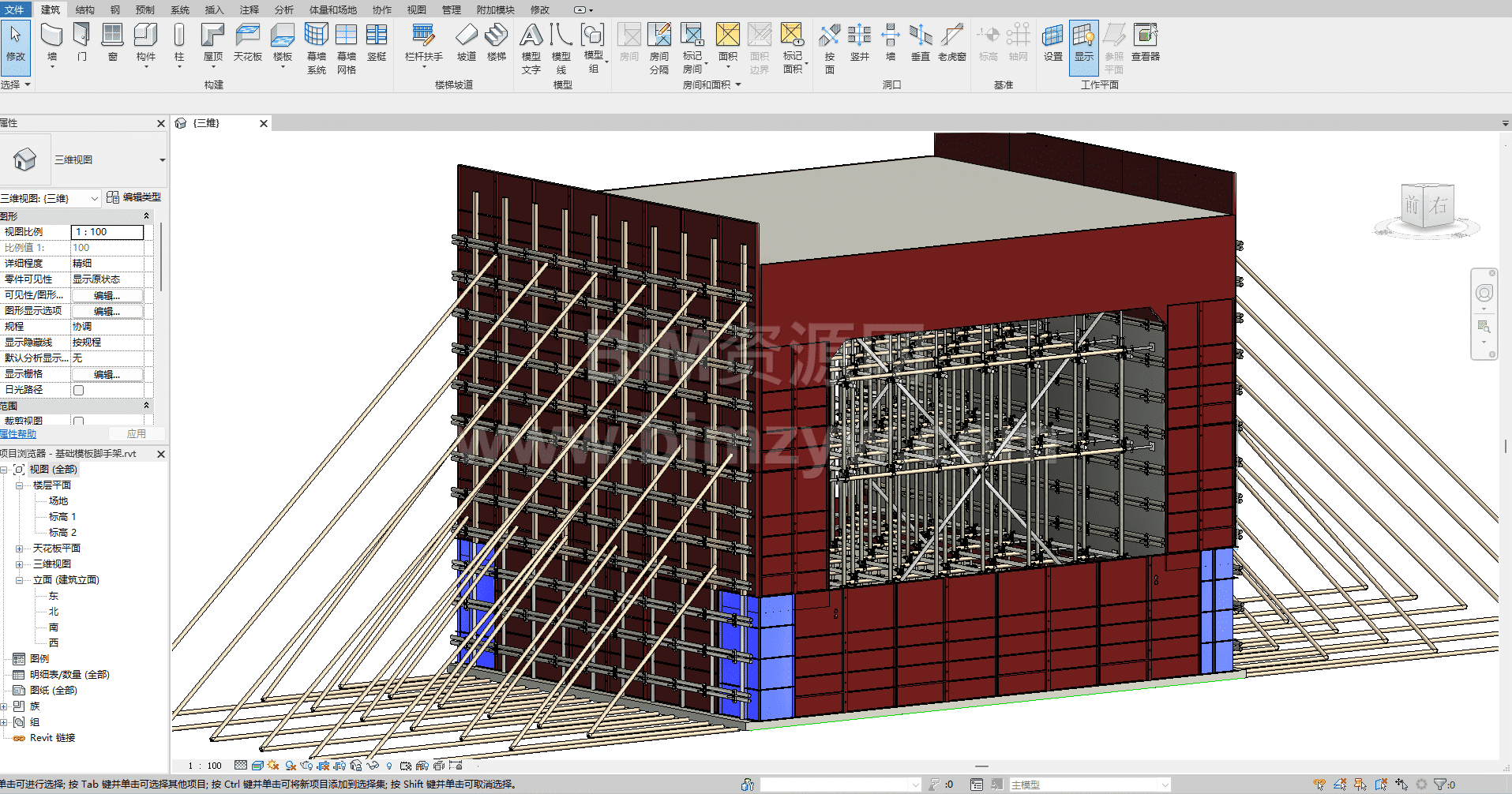The image size is (1512, 794).
Task: Expand the Families (族) tree node
Action: (x=4, y=706)
